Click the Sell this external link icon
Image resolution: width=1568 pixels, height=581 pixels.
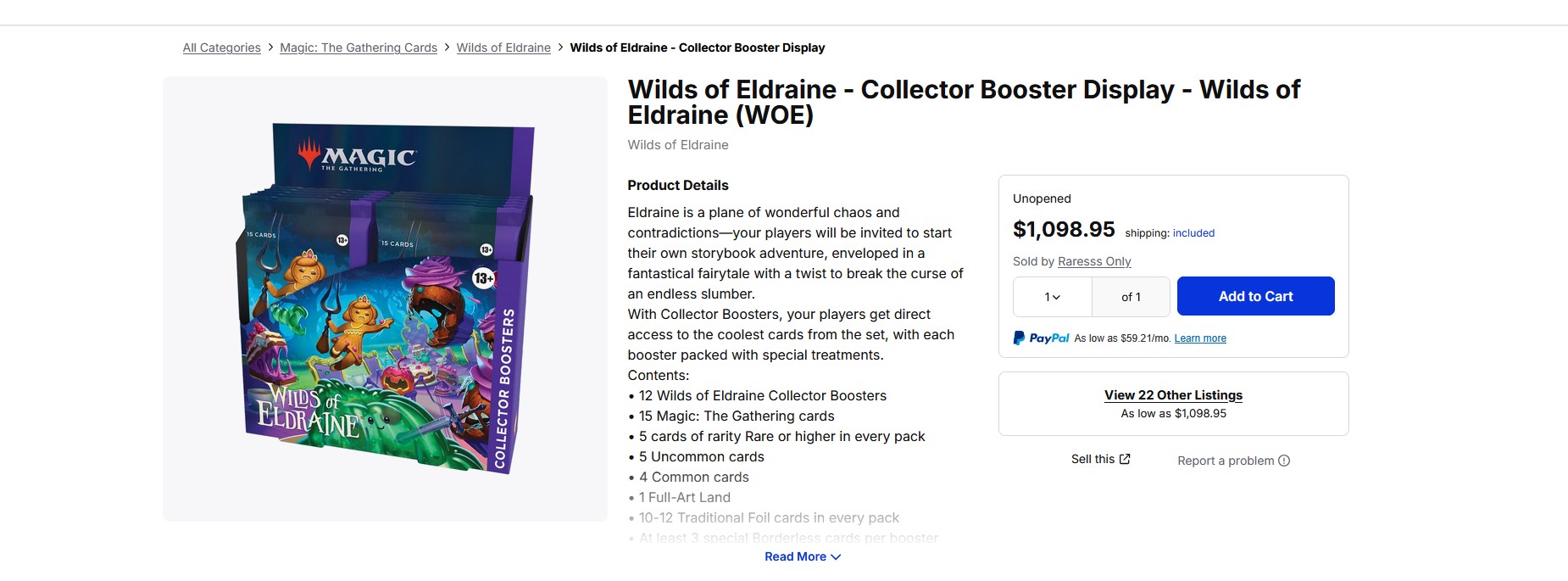(x=1125, y=459)
